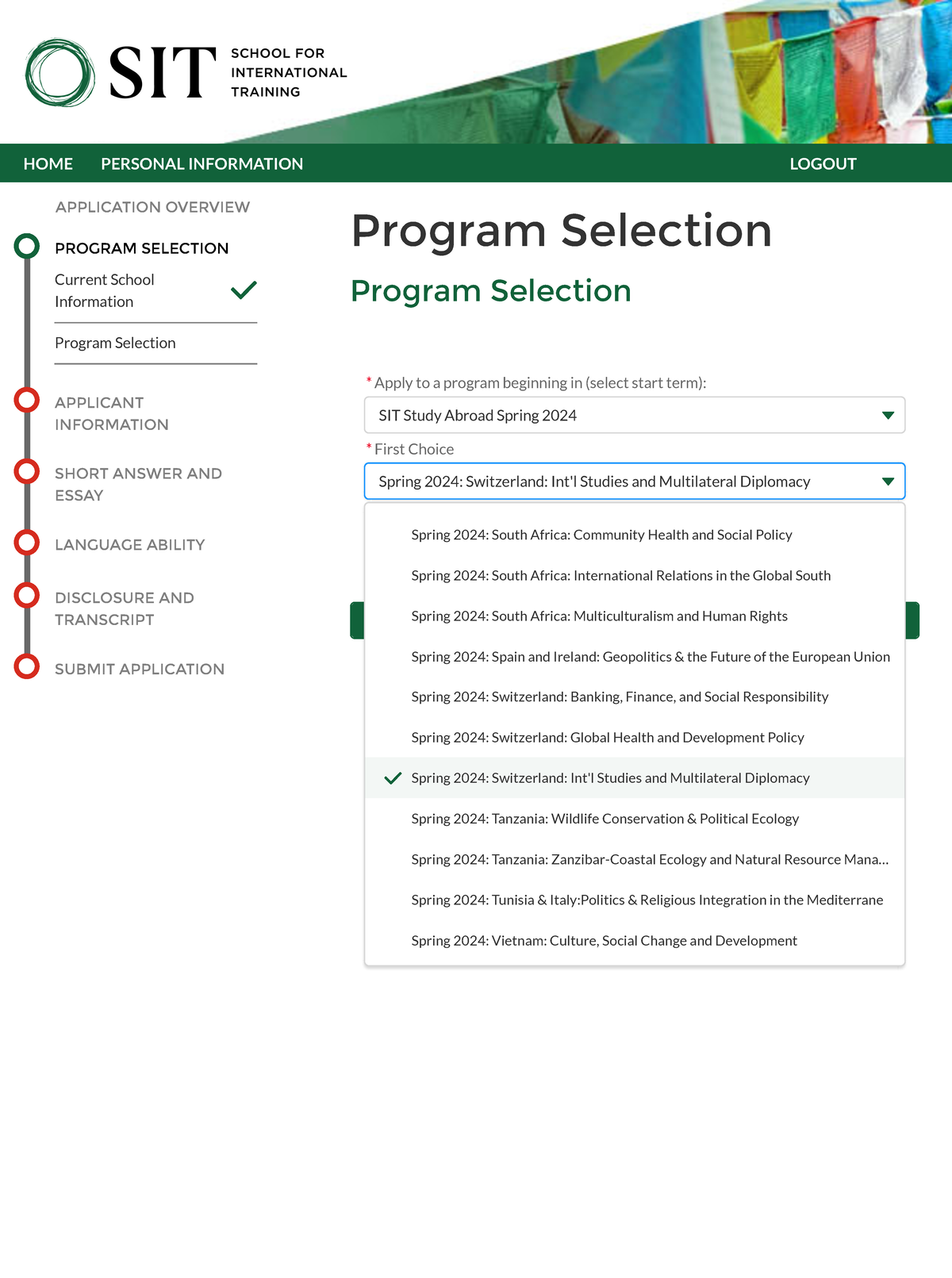952x1278 pixels.
Task: Open the First Choice dropdown arrow
Action: click(889, 481)
